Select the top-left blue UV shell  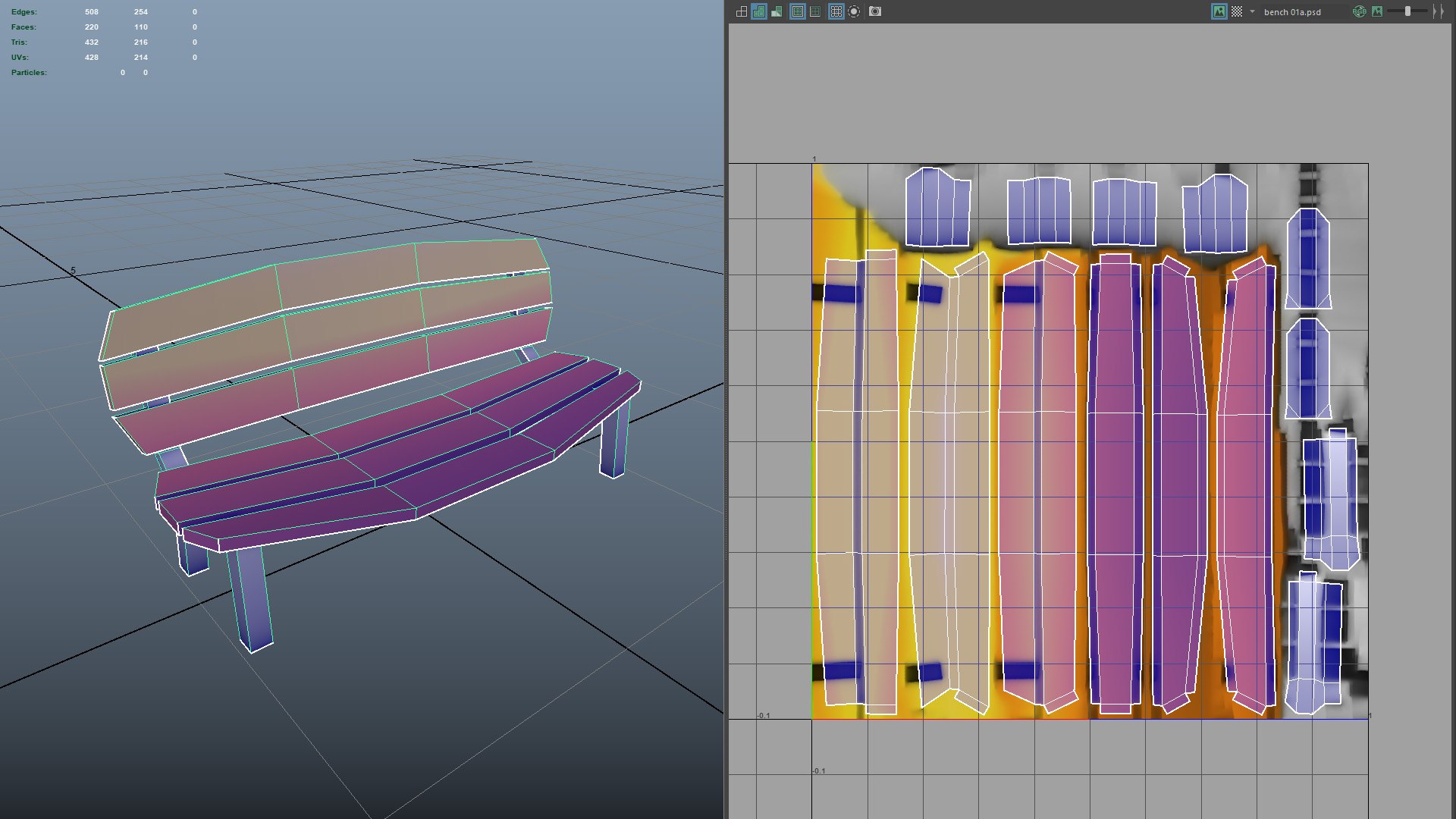click(x=937, y=209)
